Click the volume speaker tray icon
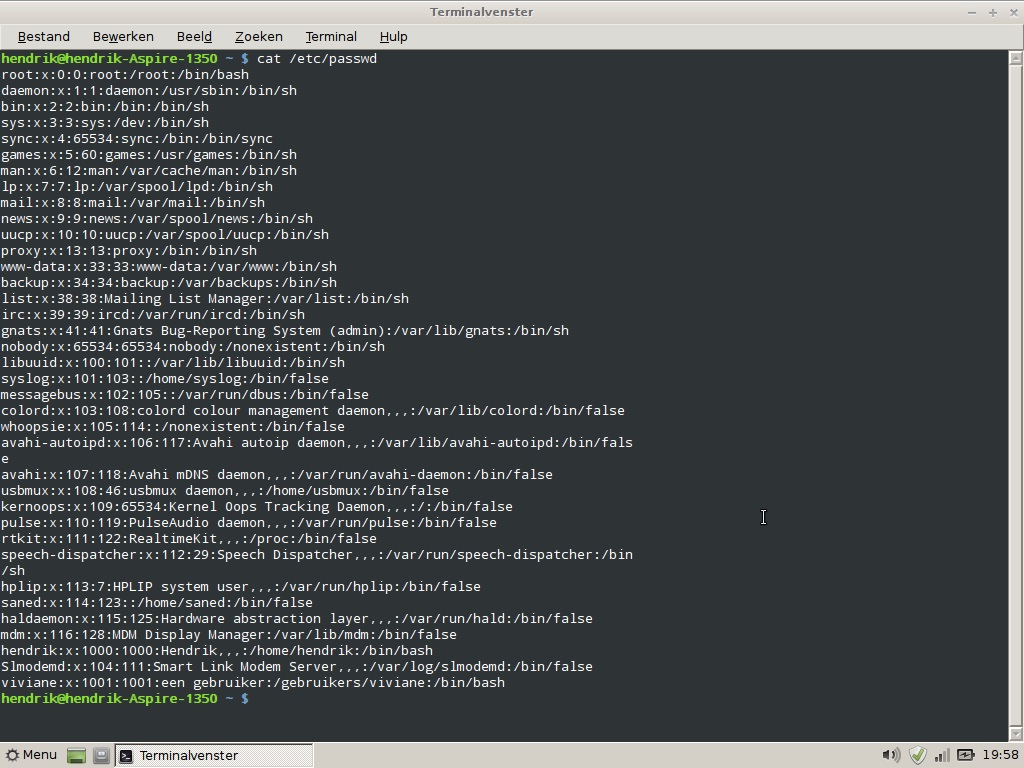Viewport: 1024px width, 768px height. coord(891,756)
